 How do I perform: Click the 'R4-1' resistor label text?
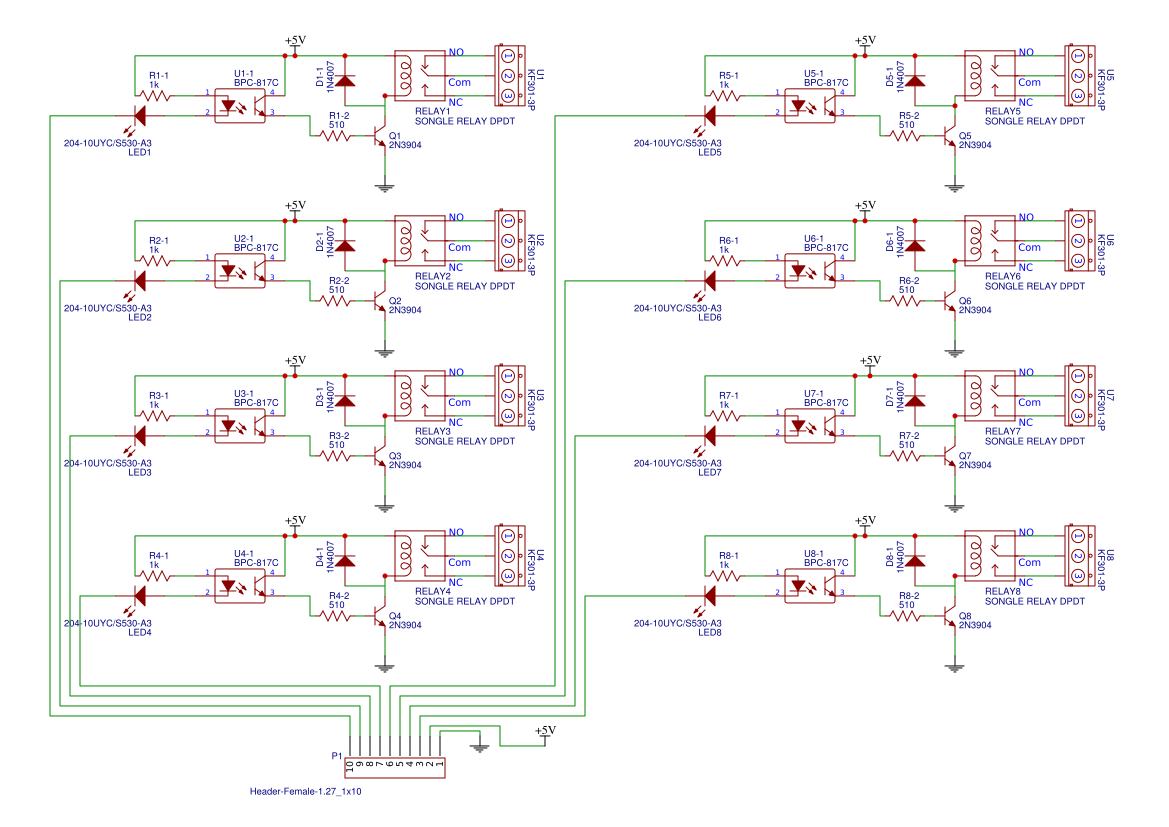159,556
